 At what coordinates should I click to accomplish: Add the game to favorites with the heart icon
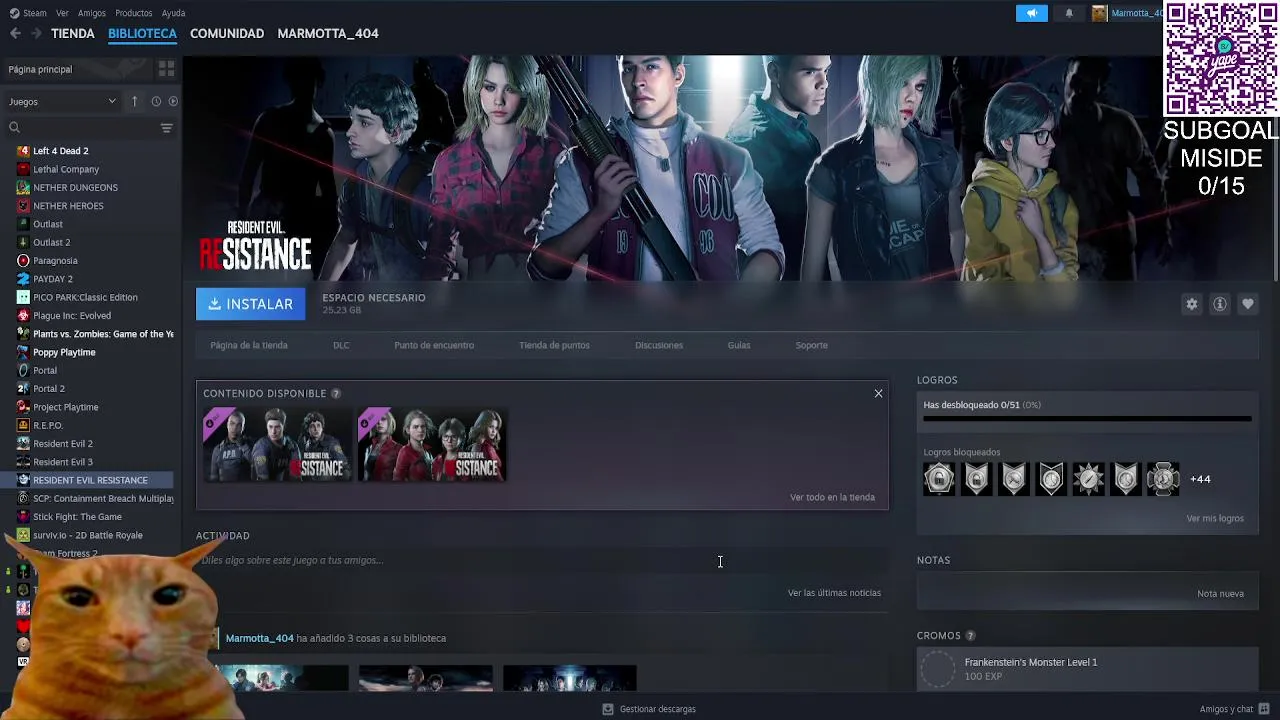1247,304
